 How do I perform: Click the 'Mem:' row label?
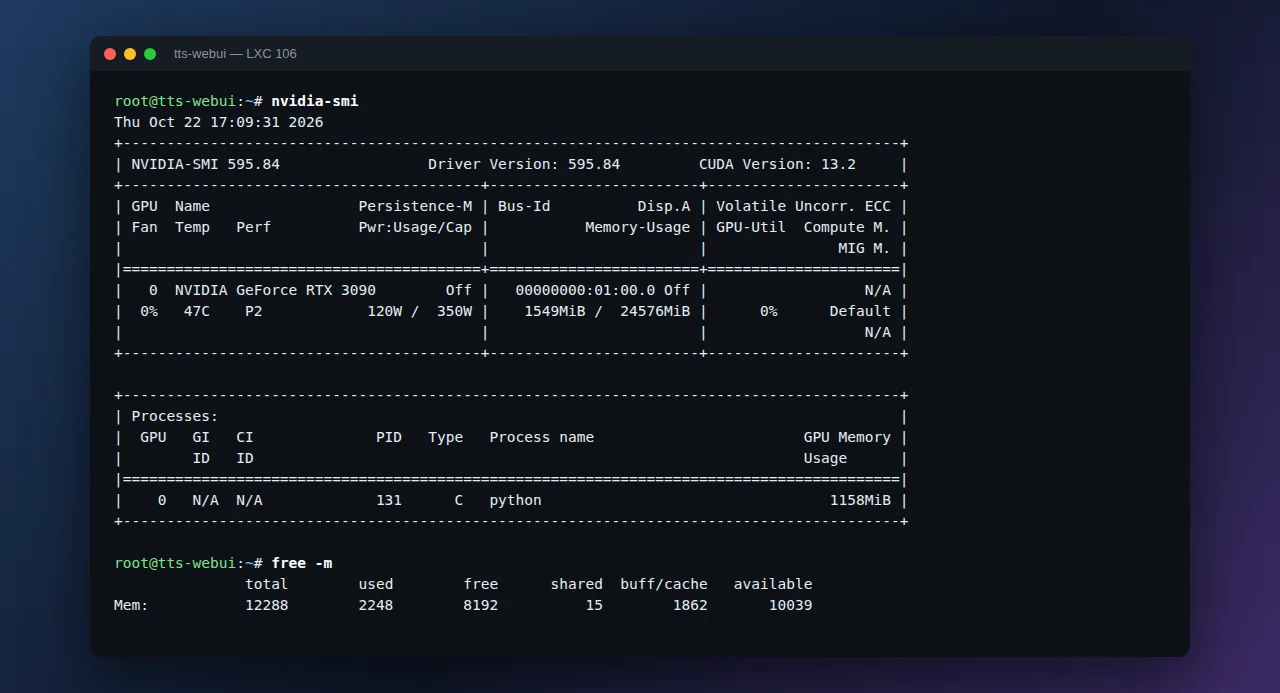tap(132, 605)
